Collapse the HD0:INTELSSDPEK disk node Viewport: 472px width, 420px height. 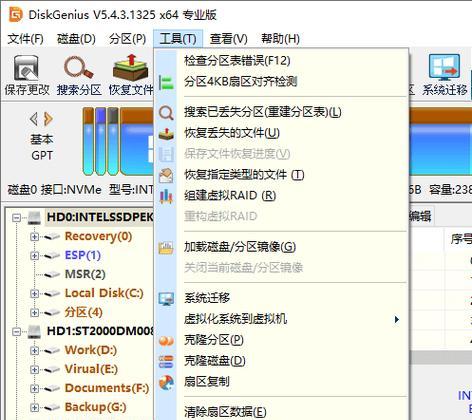point(16,218)
